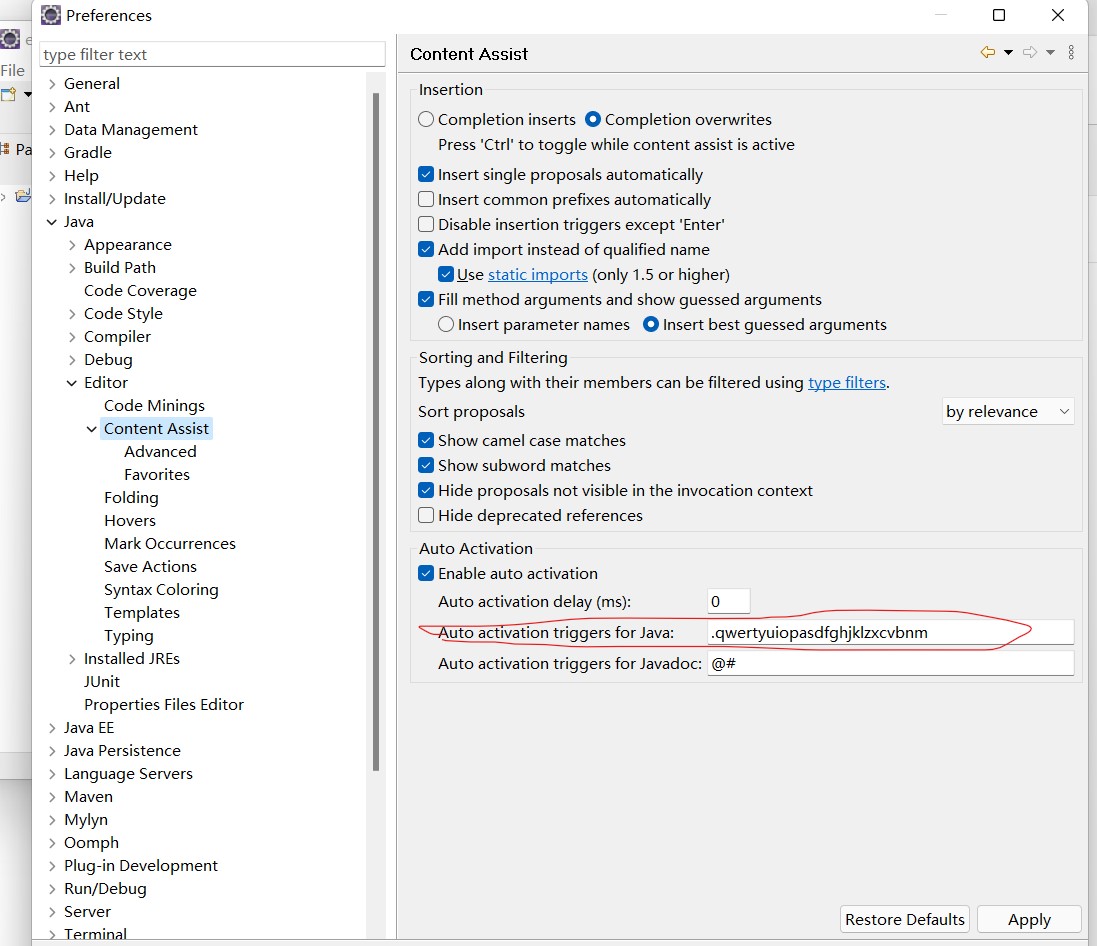The width and height of the screenshot is (1097, 946).
Task: Open Save Actions preference page
Action: pyautogui.click(x=150, y=567)
